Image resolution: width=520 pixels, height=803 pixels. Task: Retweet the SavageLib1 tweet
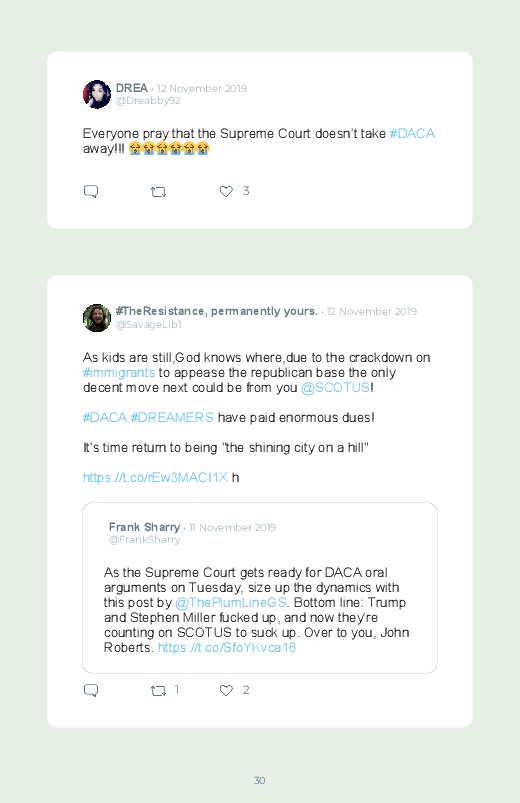[x=158, y=691]
